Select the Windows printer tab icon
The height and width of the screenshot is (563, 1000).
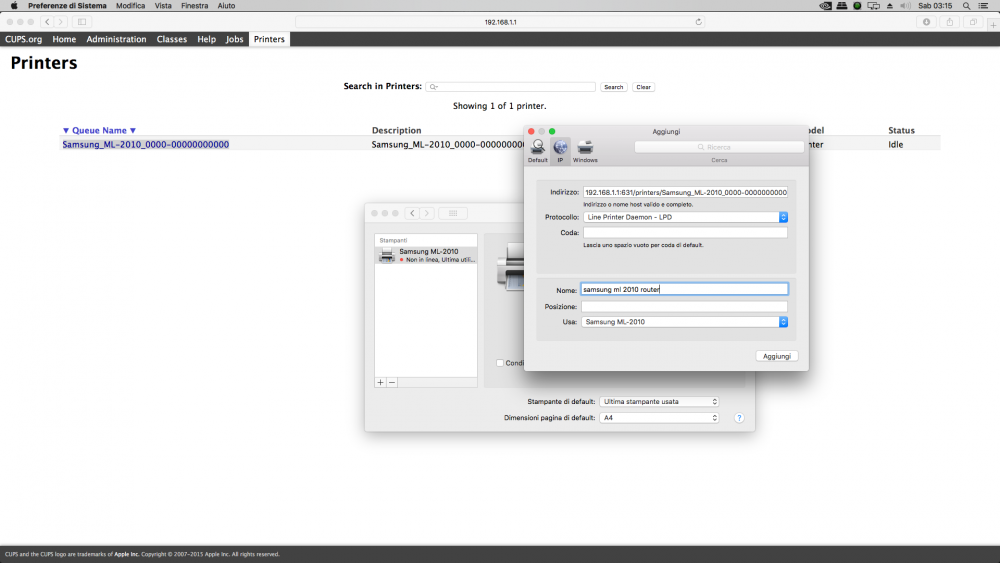click(585, 151)
